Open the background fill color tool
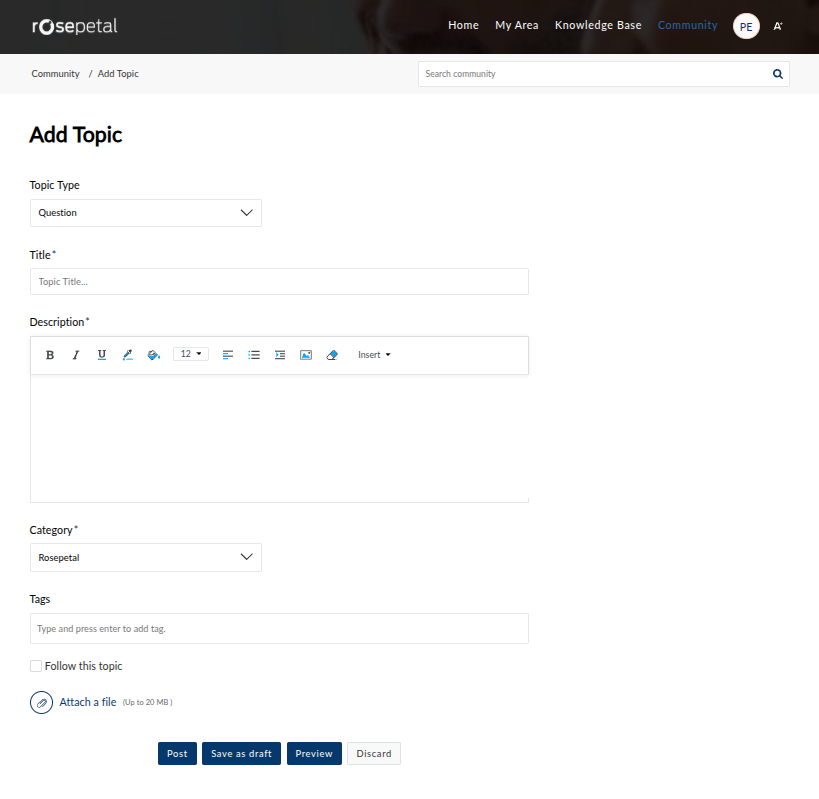 (x=153, y=355)
